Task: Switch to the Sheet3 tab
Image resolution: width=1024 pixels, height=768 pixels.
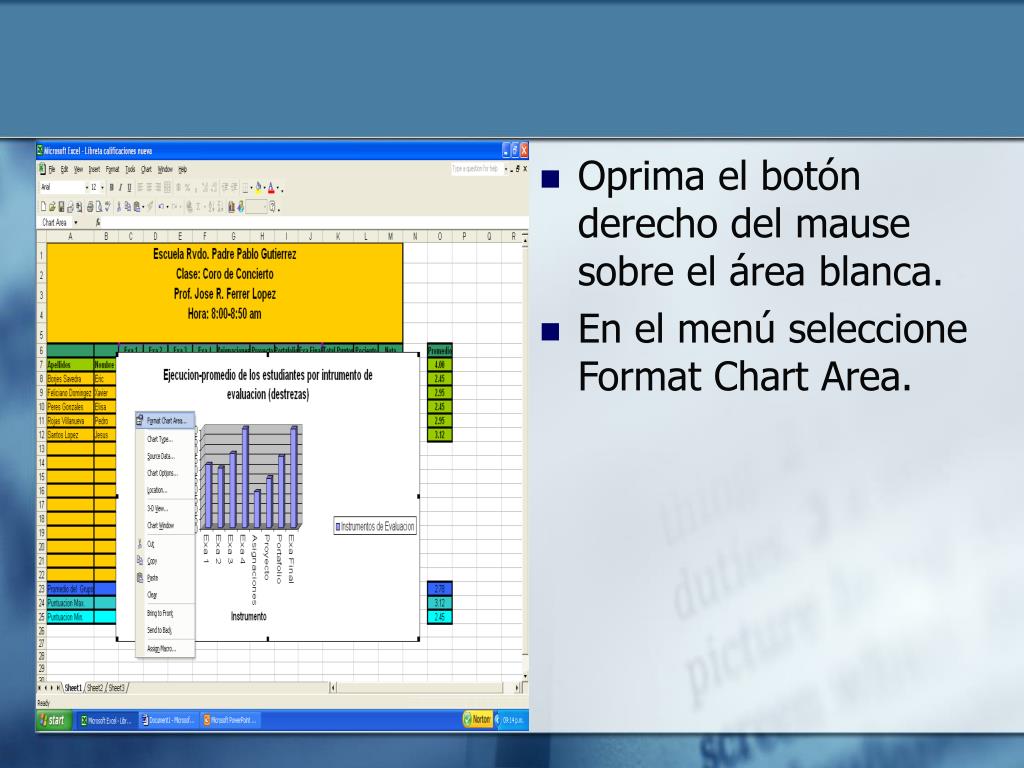Action: (116, 688)
